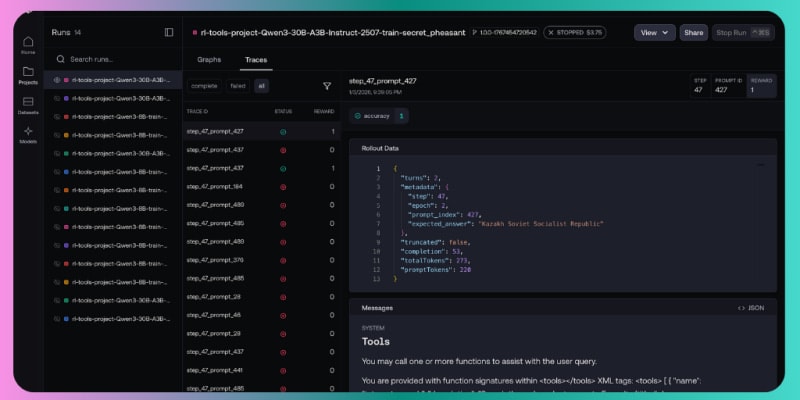Click the Share button
This screenshot has width=800, height=400.
pos(693,33)
